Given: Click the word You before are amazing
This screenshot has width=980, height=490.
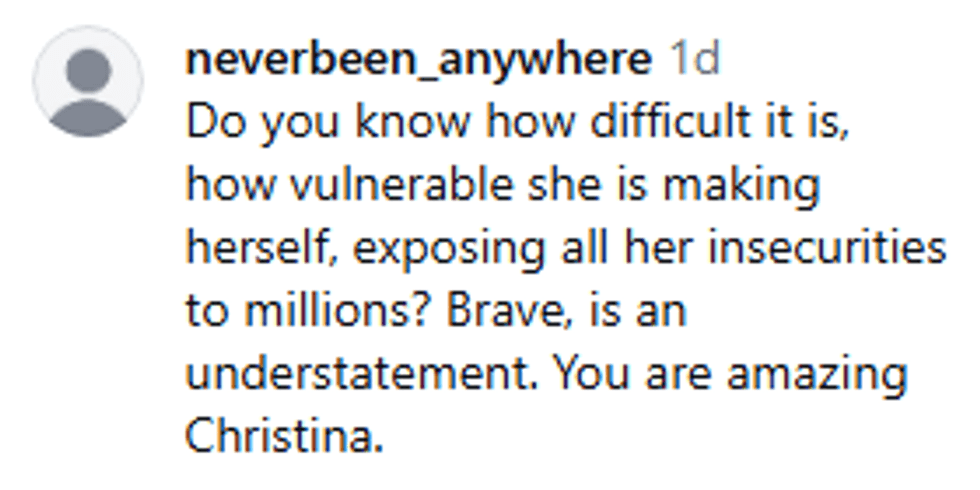Looking at the screenshot, I should point(592,373).
